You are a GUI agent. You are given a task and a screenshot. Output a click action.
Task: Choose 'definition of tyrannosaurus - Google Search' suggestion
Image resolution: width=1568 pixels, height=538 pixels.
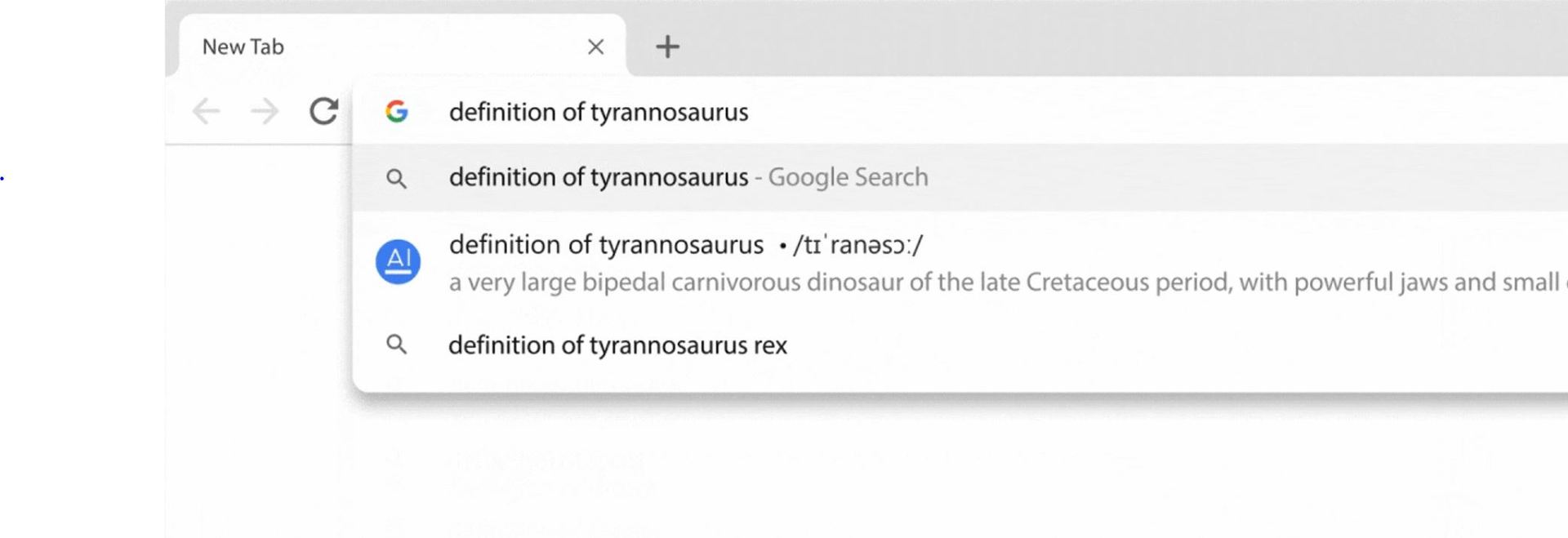pyautogui.click(x=598, y=177)
